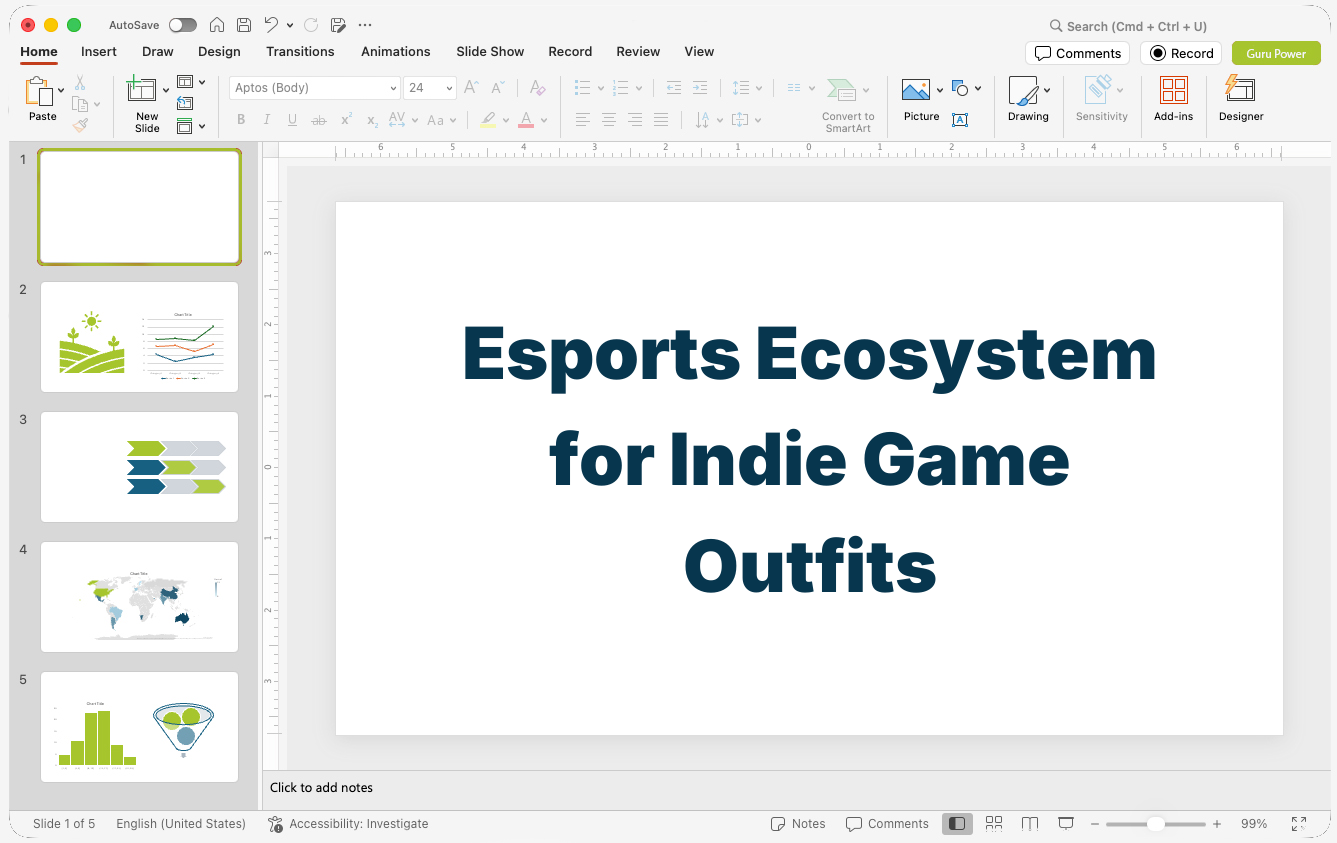Click the Paste clipboard icon
Image resolution: width=1337 pixels, height=843 pixels.
point(39,92)
